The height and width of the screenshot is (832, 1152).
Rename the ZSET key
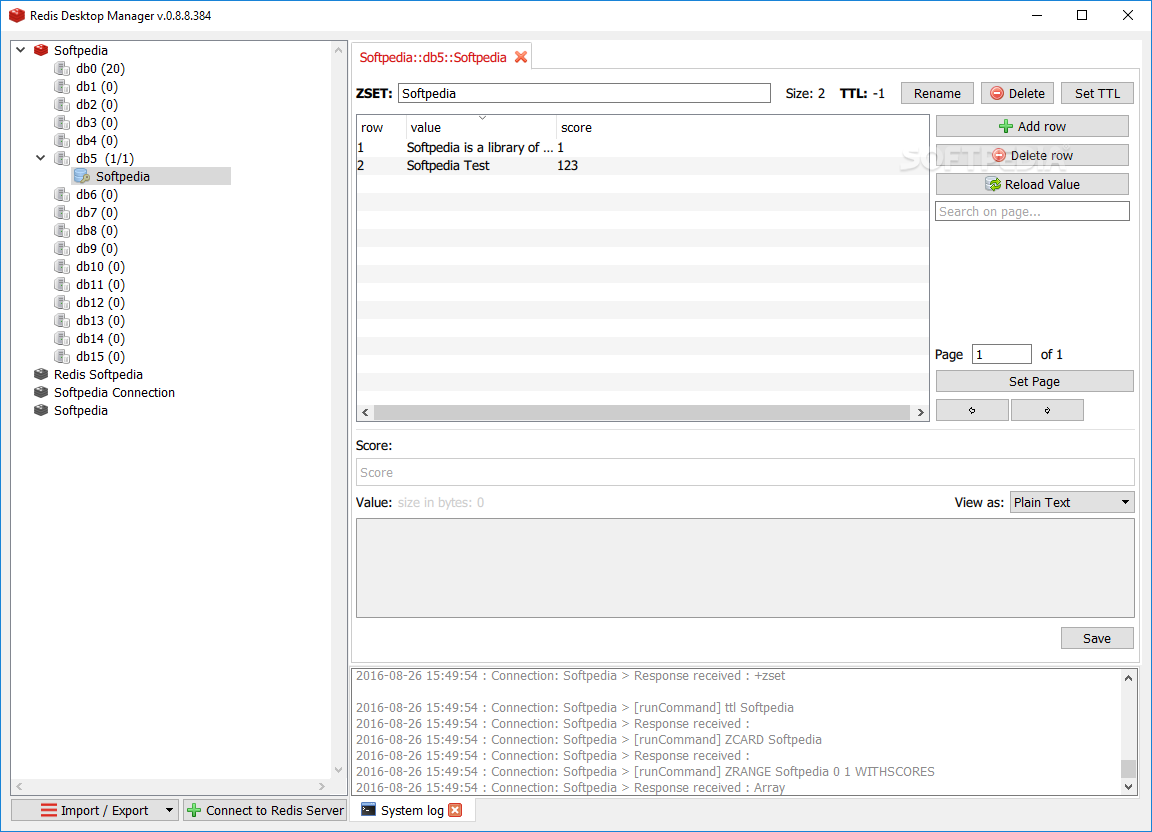[x=937, y=93]
